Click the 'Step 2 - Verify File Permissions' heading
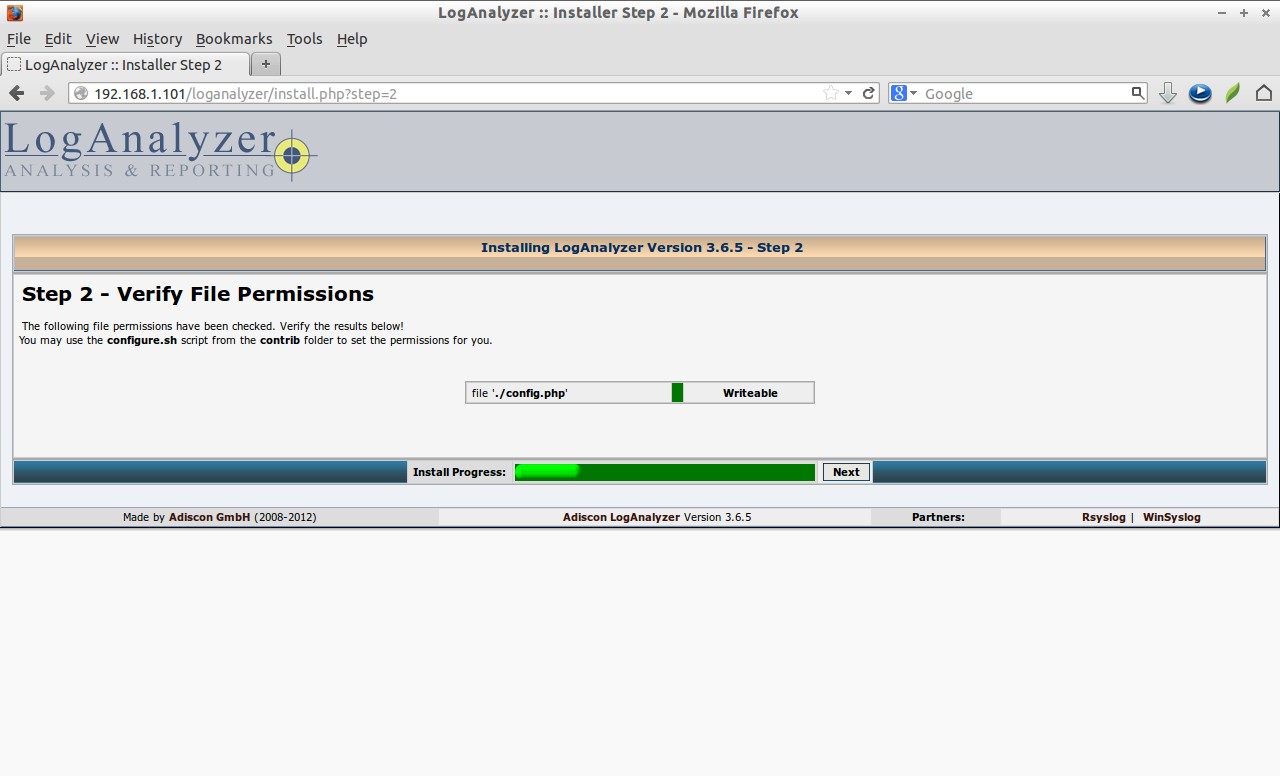Viewport: 1280px width, 776px height. coord(198,294)
